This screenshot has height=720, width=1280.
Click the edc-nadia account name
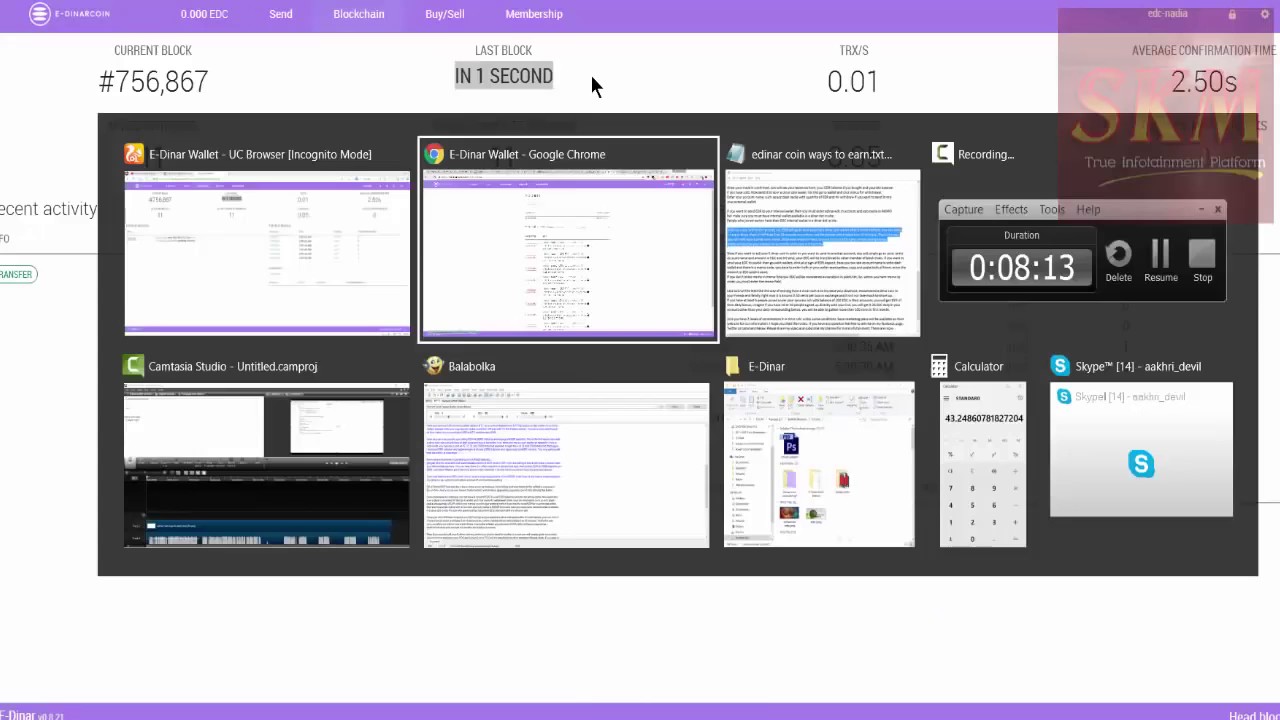[x=1168, y=14]
